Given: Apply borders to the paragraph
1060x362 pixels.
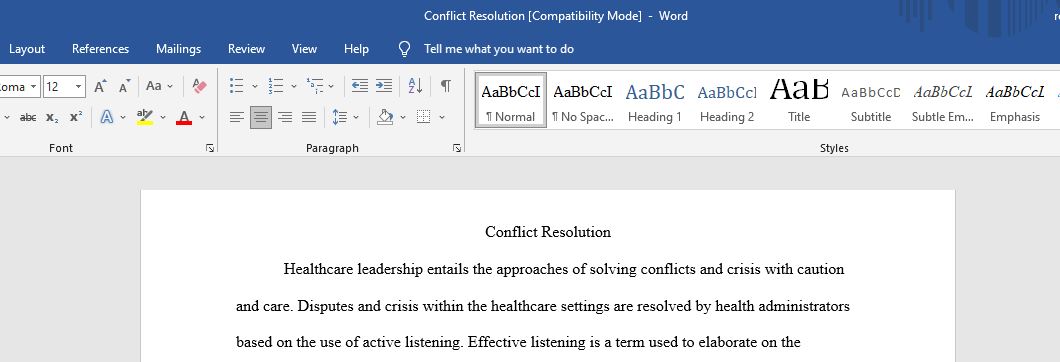Looking at the screenshot, I should [x=424, y=117].
